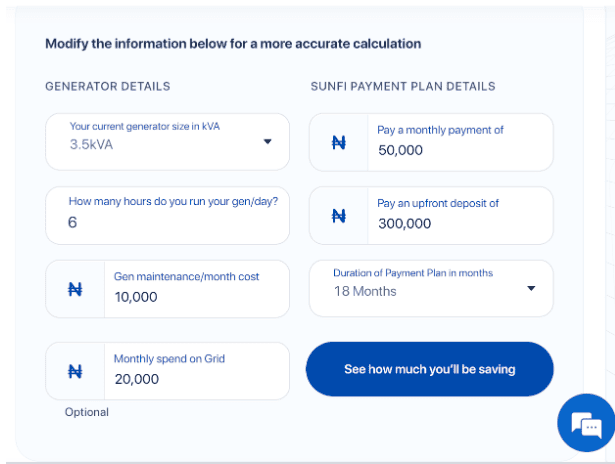This screenshot has height=464, width=615.
Task: Click Naira icon beside Gen maintenance cost
Action: click(75, 289)
